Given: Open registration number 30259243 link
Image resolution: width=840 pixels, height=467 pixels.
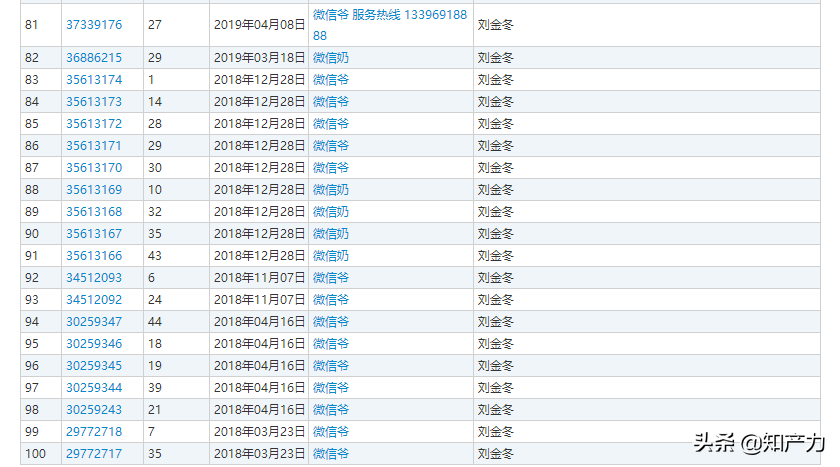Looking at the screenshot, I should pos(94,409).
